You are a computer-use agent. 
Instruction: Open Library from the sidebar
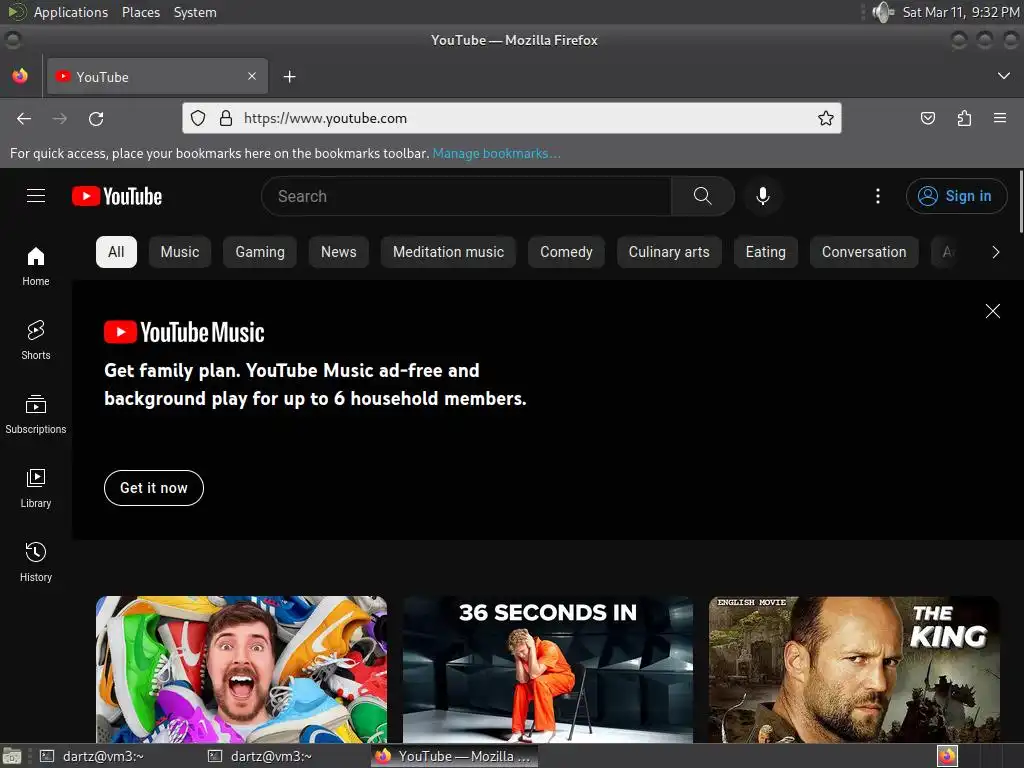click(x=36, y=488)
